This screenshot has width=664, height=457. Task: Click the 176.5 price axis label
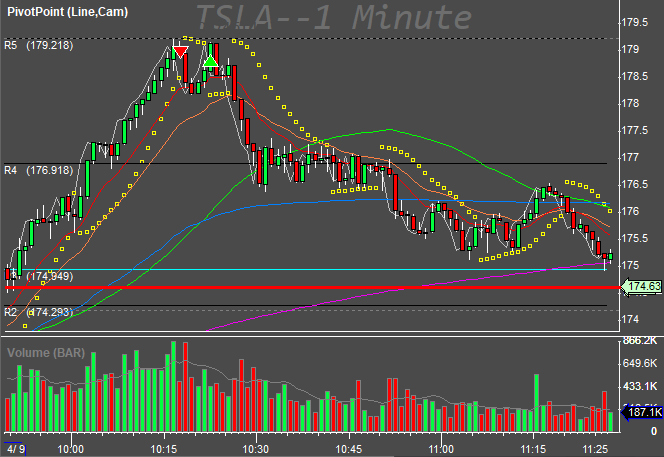(x=634, y=185)
